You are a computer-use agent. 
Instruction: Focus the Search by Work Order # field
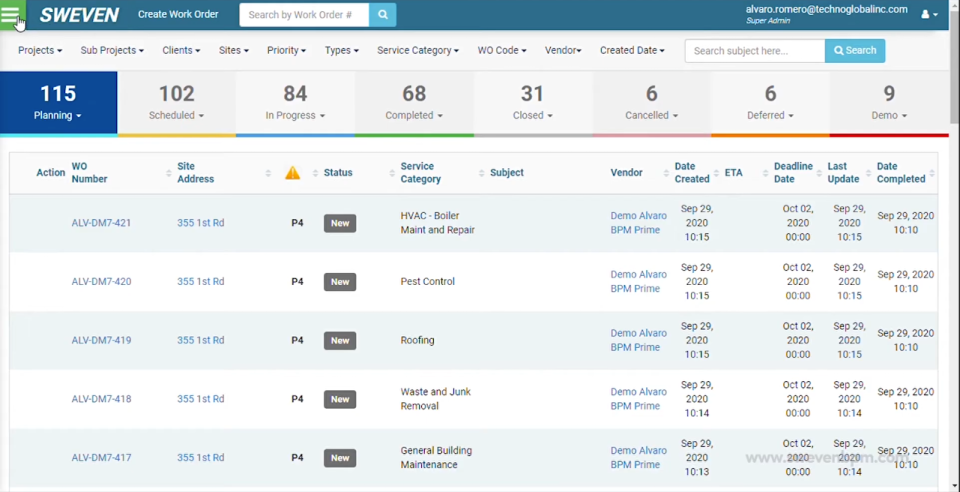304,15
